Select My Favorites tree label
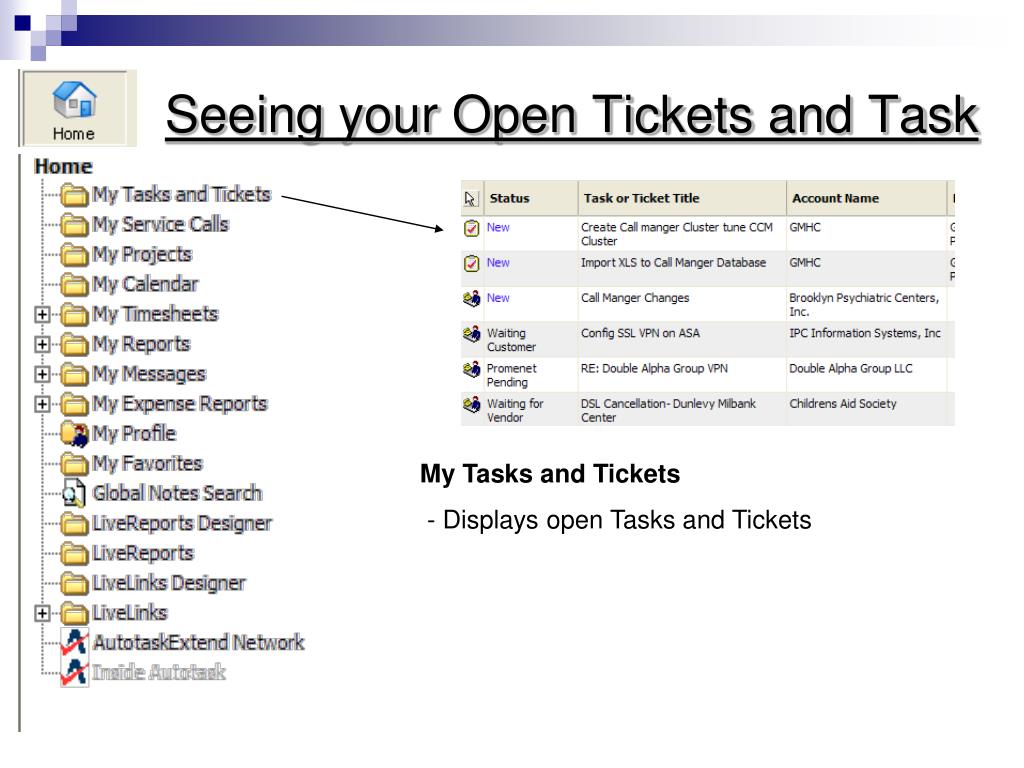This screenshot has width=1024, height=768. click(147, 464)
